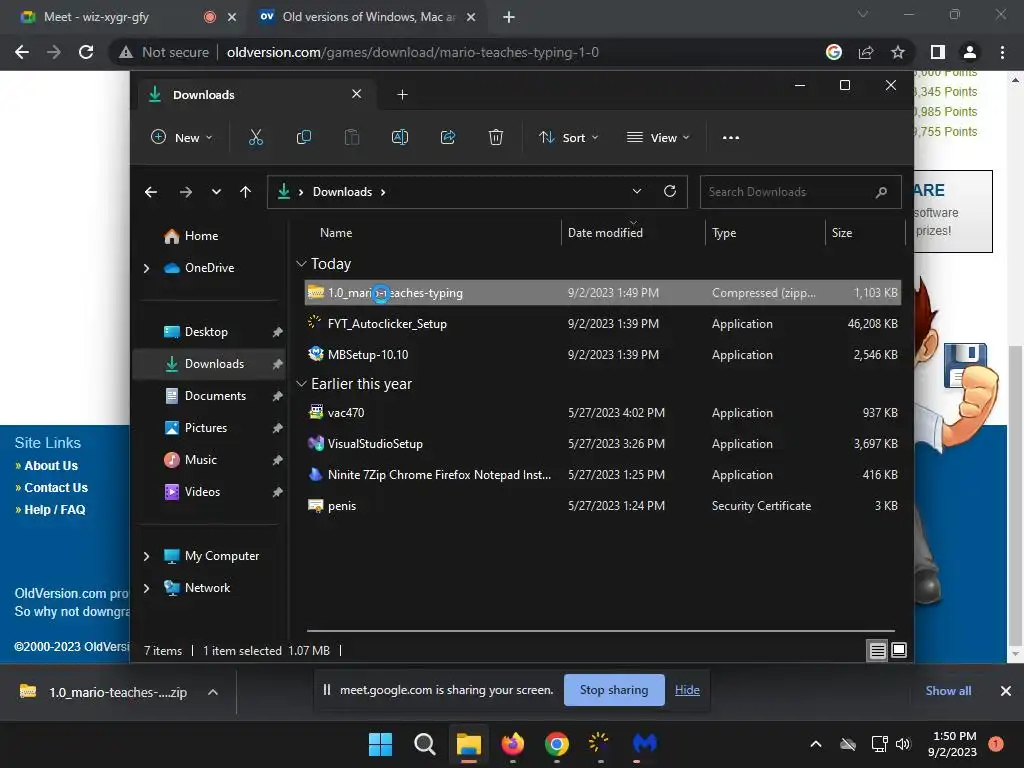Switch to large thumbnails view icon
1024x768 pixels.
[x=899, y=650]
